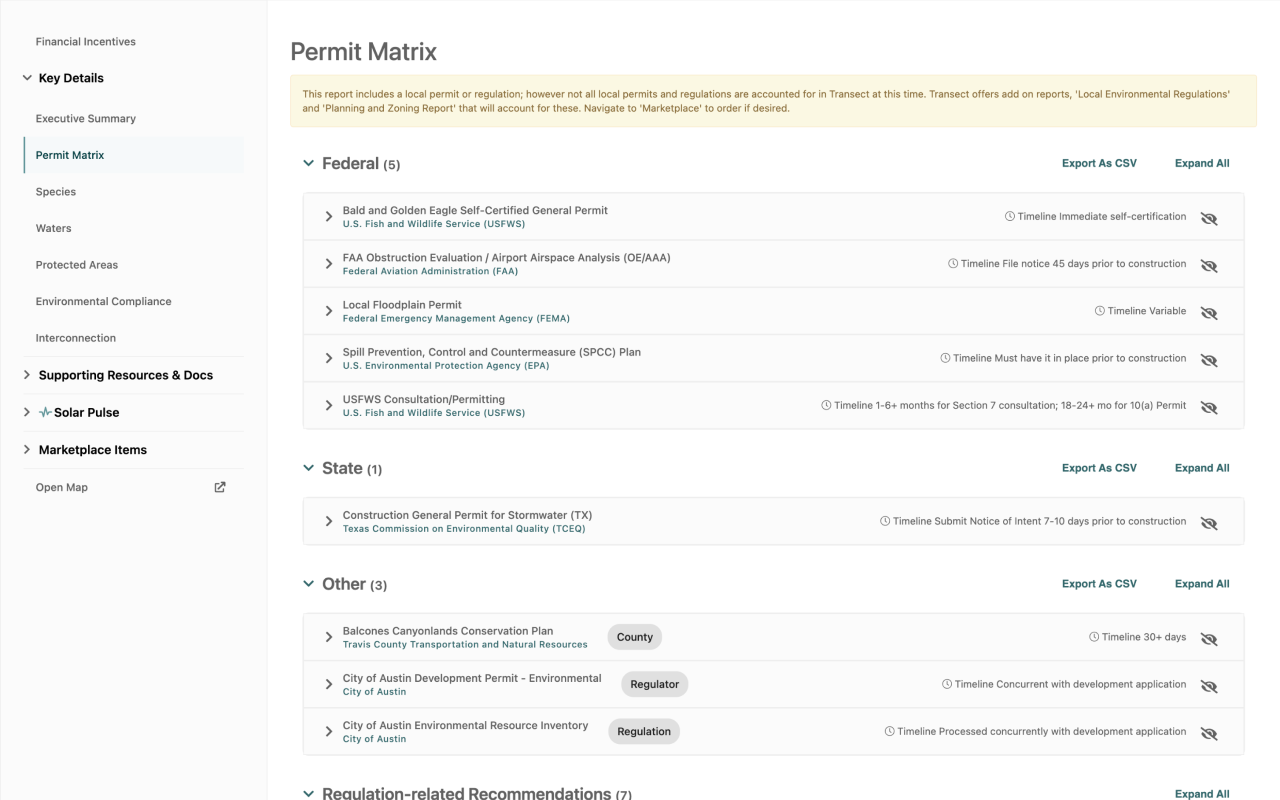The image size is (1280, 800).
Task: Hide the Bald and Golden Eagle permit
Action: (x=1209, y=218)
